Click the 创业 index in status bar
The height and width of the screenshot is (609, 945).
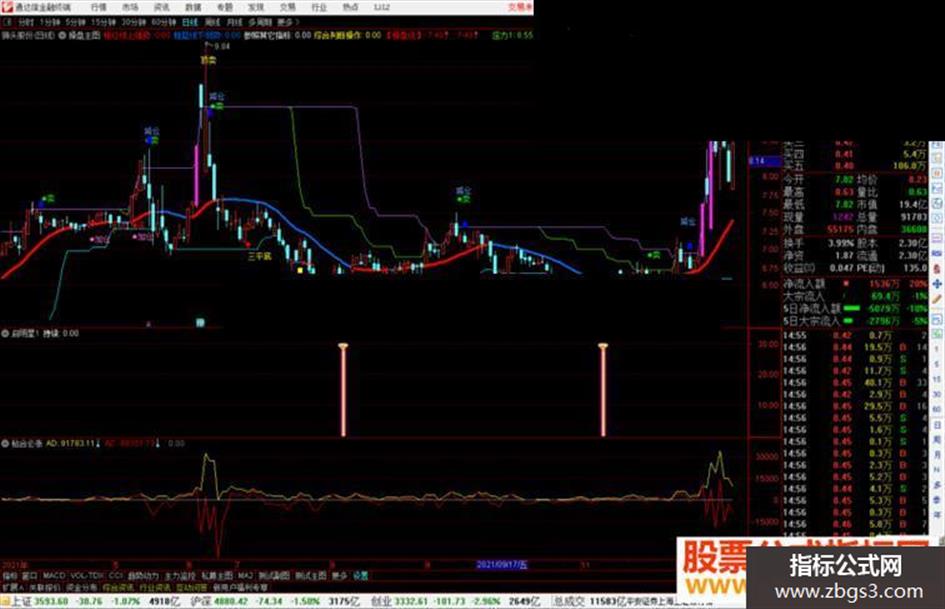(x=380, y=602)
